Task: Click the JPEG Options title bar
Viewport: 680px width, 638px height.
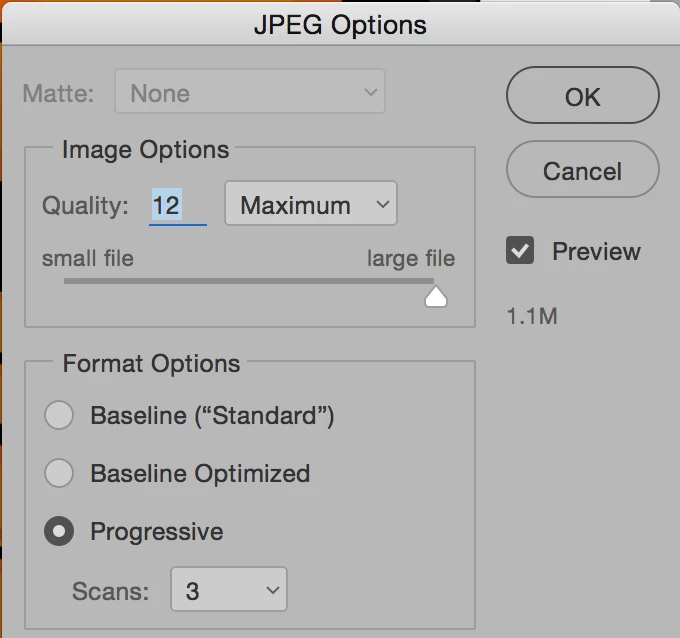Action: 340,24
